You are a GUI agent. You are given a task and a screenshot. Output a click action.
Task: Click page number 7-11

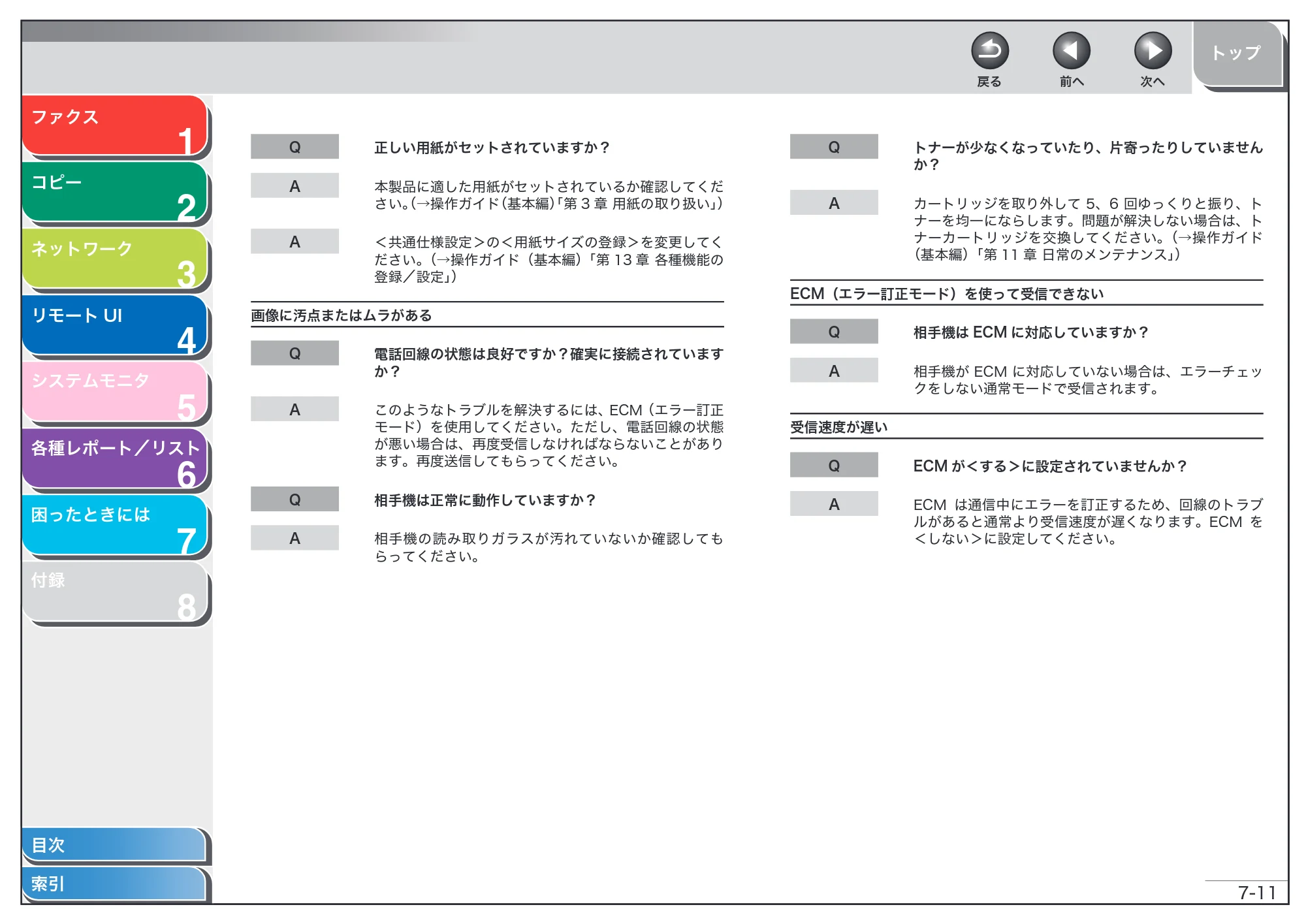point(1257,893)
